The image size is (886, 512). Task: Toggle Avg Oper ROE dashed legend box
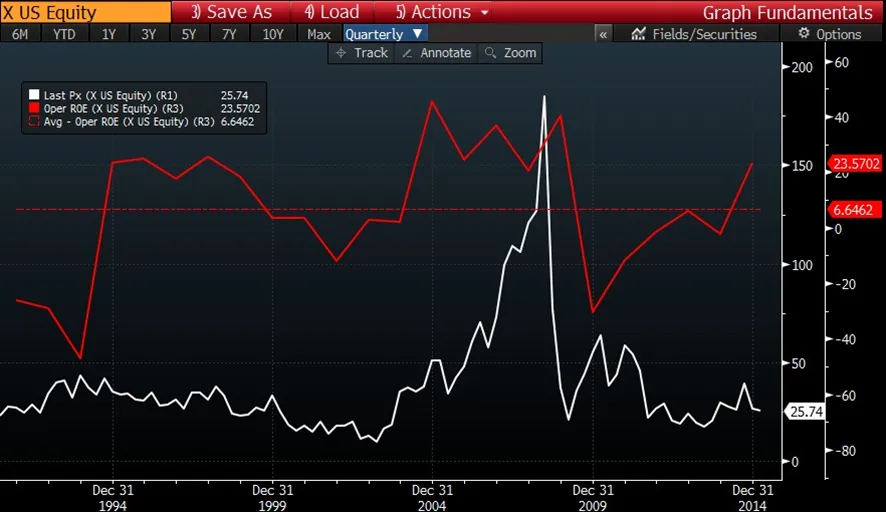pos(33,121)
